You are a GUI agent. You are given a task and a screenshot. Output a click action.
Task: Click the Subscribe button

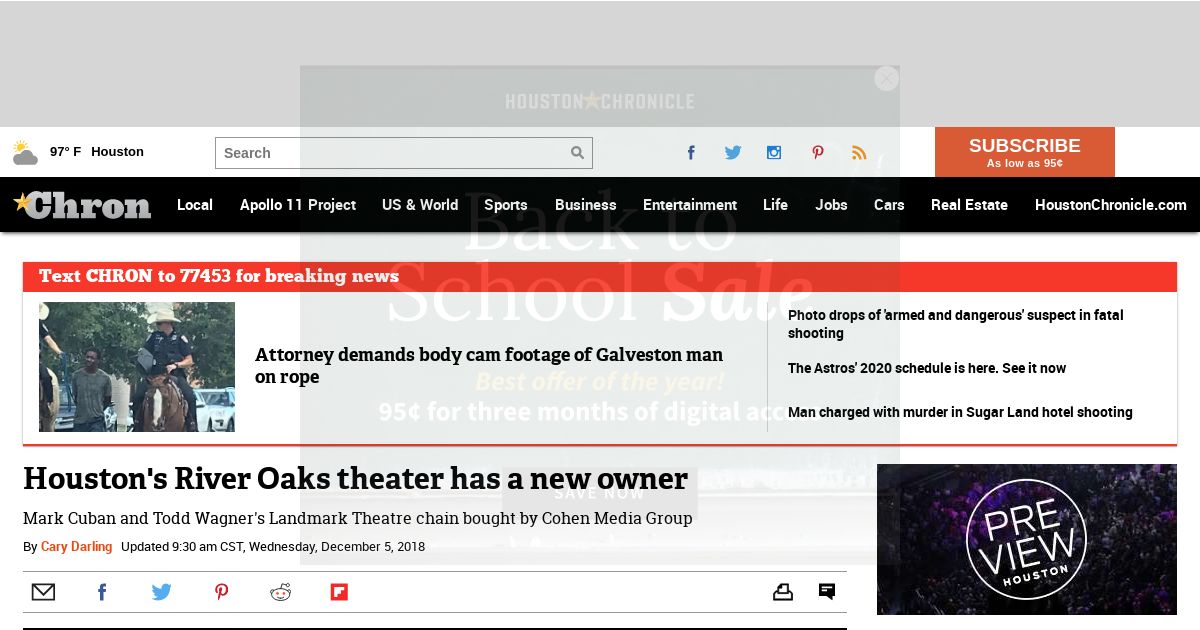pyautogui.click(x=1024, y=152)
